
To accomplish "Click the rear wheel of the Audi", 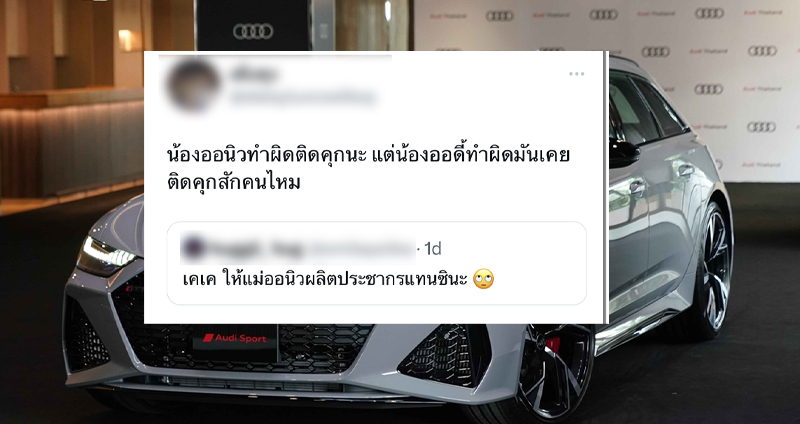I will coord(714,270).
